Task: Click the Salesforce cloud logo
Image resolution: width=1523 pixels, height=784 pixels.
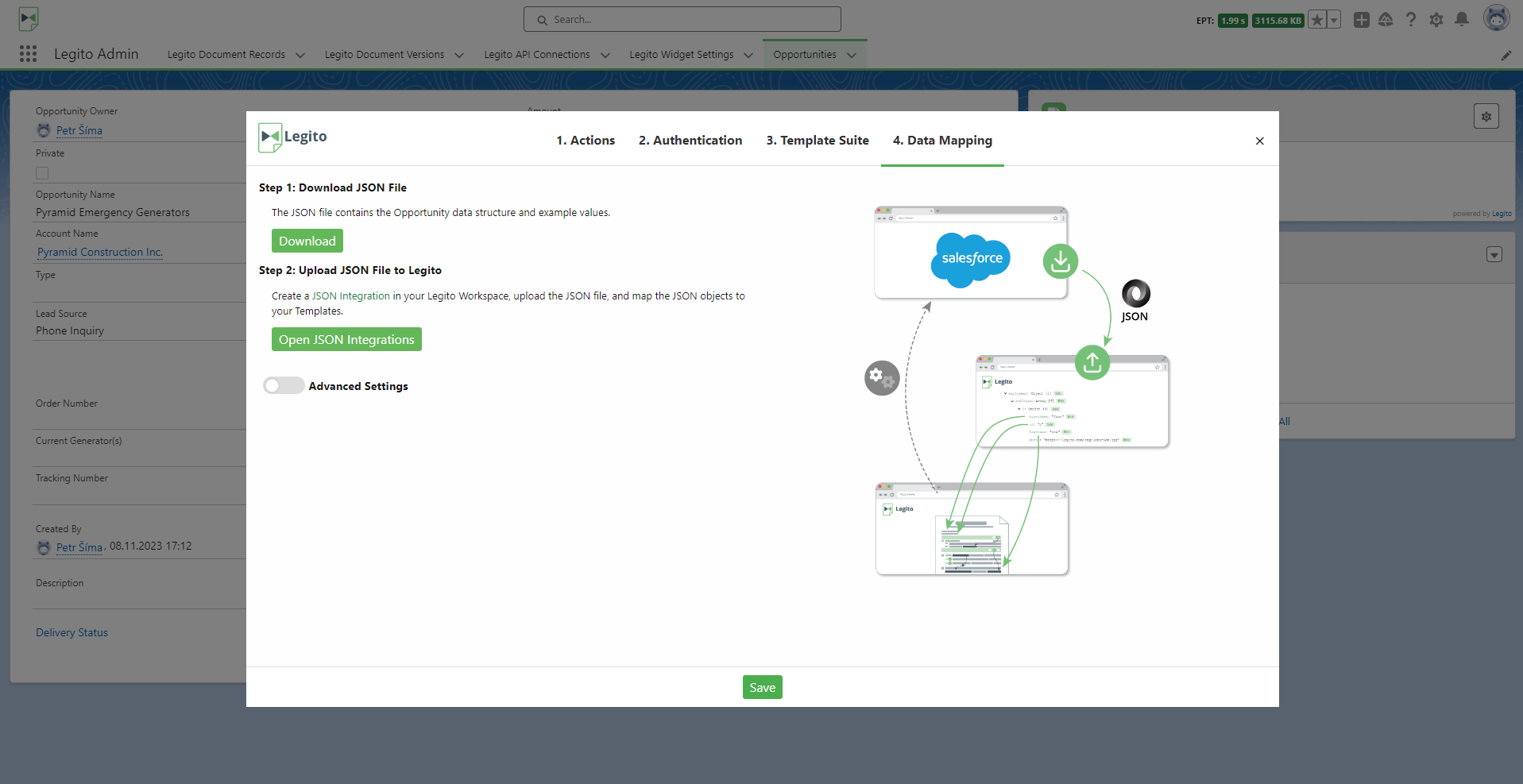Action: click(971, 259)
